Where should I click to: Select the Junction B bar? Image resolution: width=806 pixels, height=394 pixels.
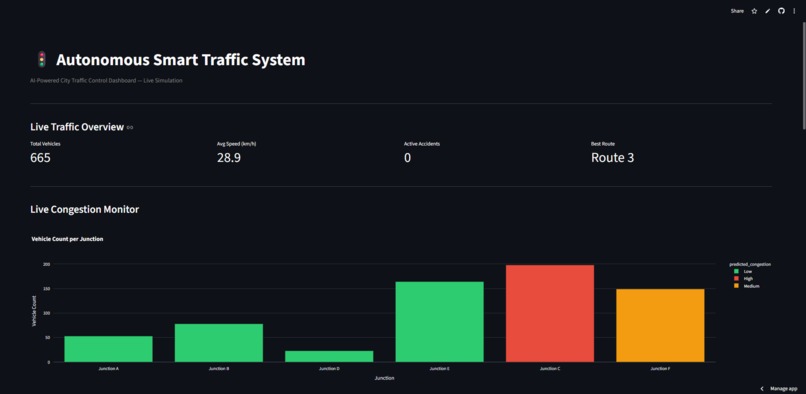[x=218, y=343]
